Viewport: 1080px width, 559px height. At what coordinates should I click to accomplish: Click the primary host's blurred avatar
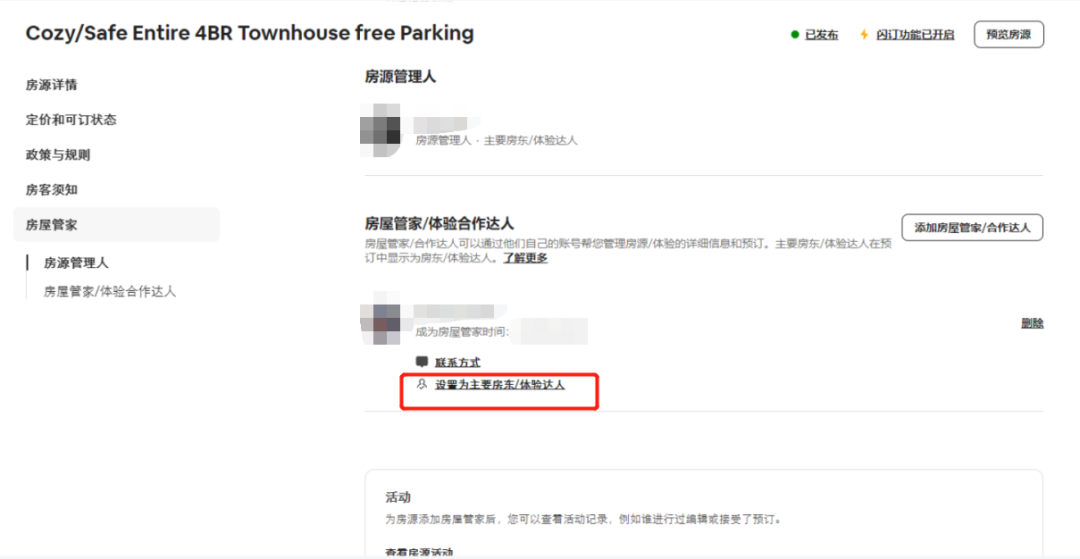[x=380, y=129]
